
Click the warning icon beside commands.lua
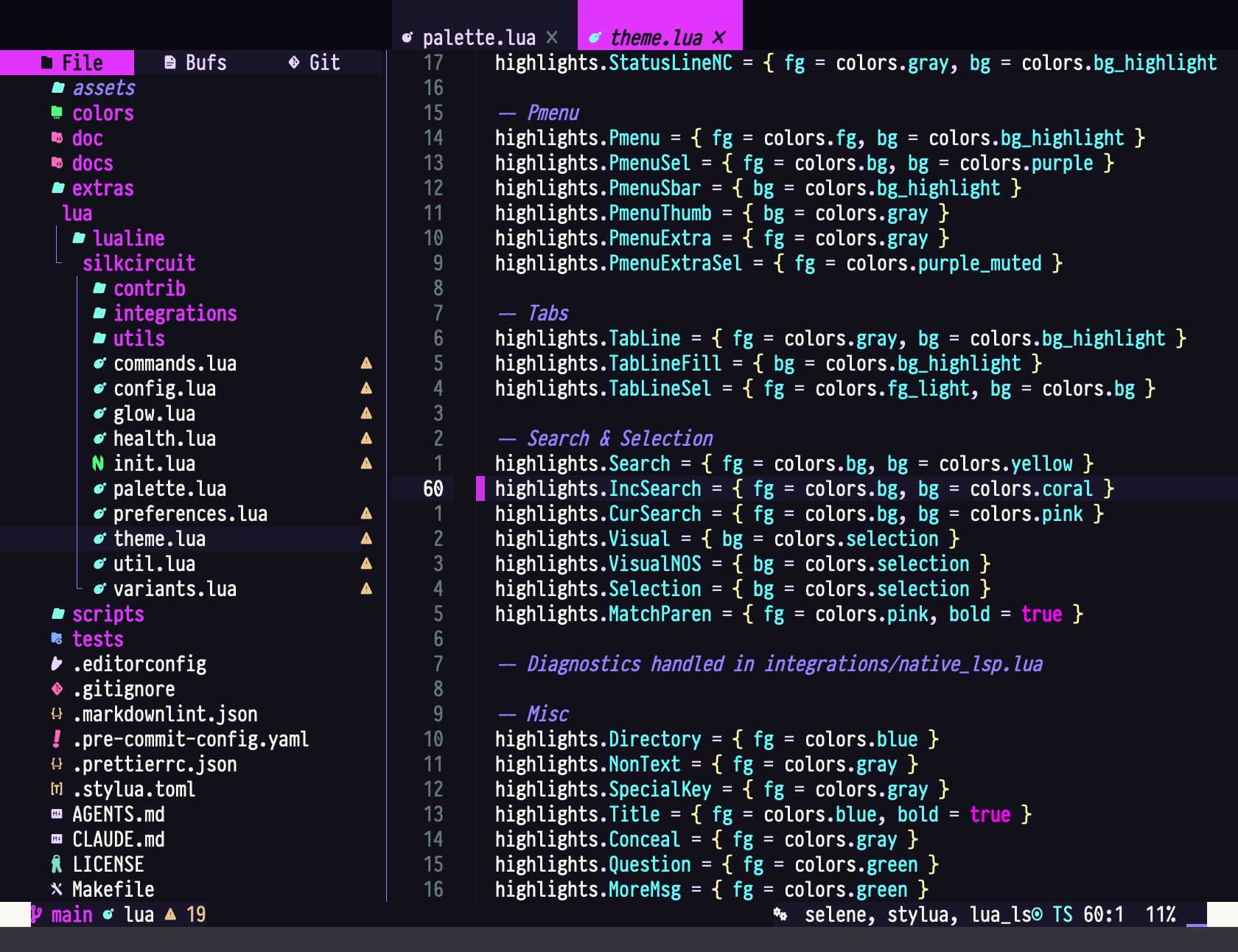click(x=366, y=363)
